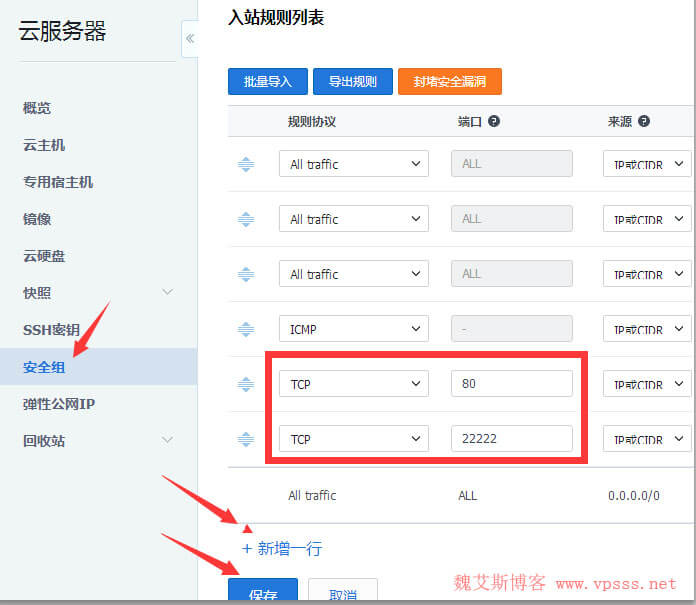Collapse the sidebar with double-chevron icon
This screenshot has height=605, width=696.
tap(190, 39)
